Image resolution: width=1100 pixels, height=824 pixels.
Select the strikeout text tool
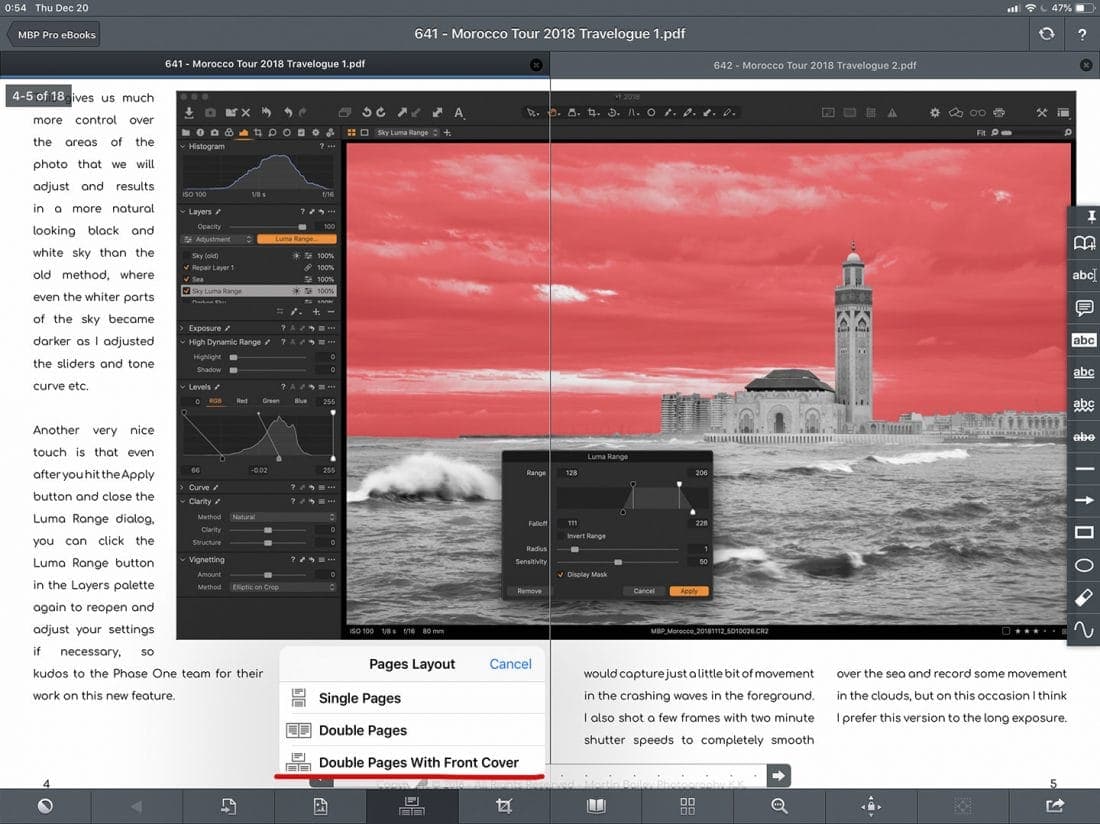click(1084, 436)
